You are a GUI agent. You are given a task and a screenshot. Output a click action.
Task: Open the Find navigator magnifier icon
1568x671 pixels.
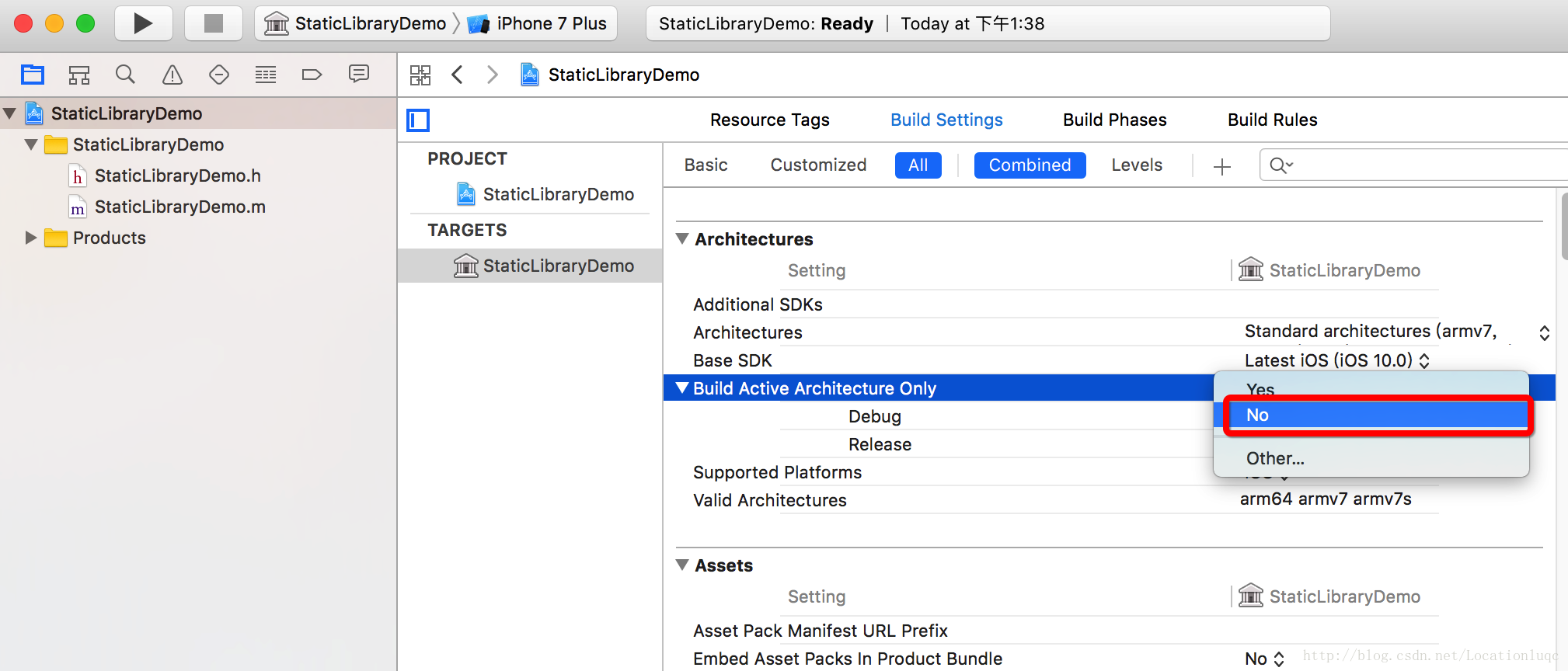click(125, 75)
